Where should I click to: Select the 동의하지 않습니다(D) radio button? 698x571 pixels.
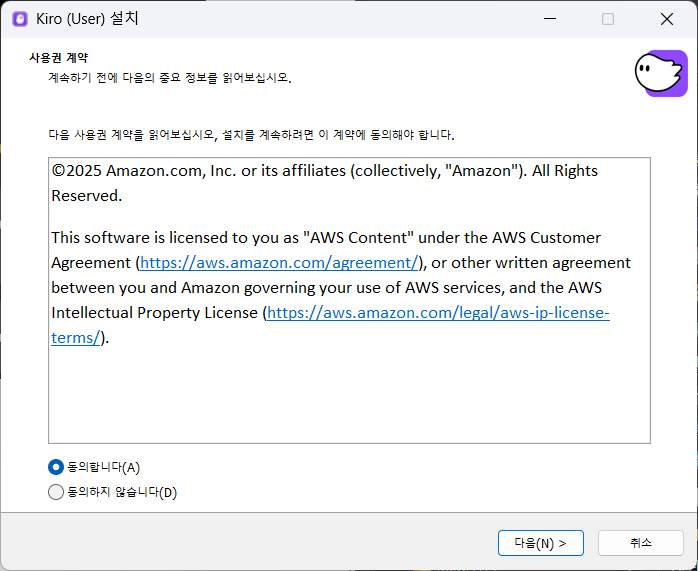click(56, 492)
